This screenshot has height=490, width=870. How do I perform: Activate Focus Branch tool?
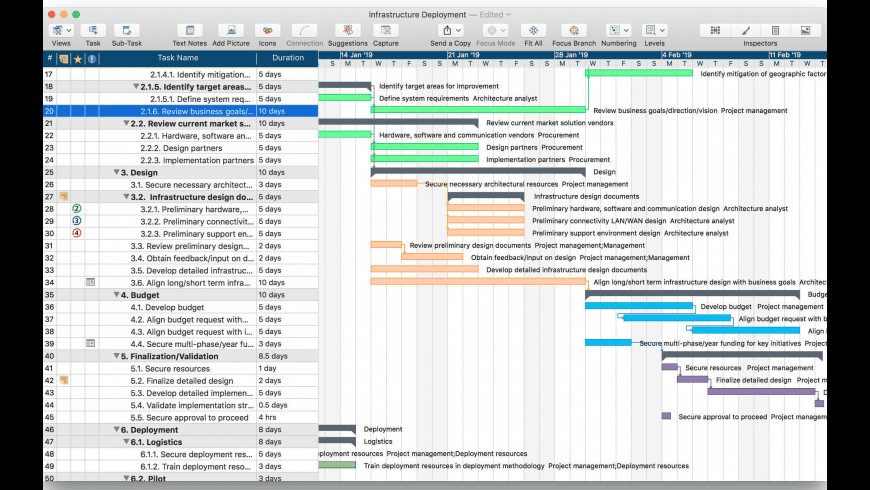[574, 31]
